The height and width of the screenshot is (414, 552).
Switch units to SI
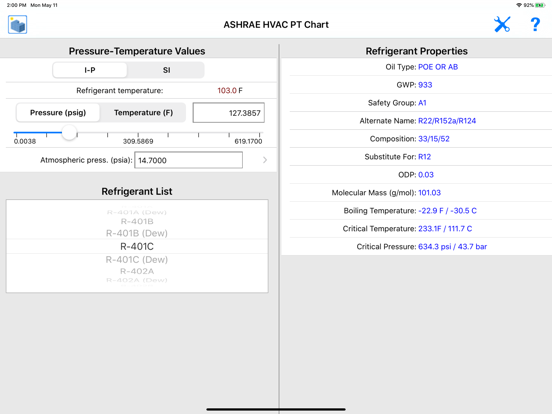point(167,70)
